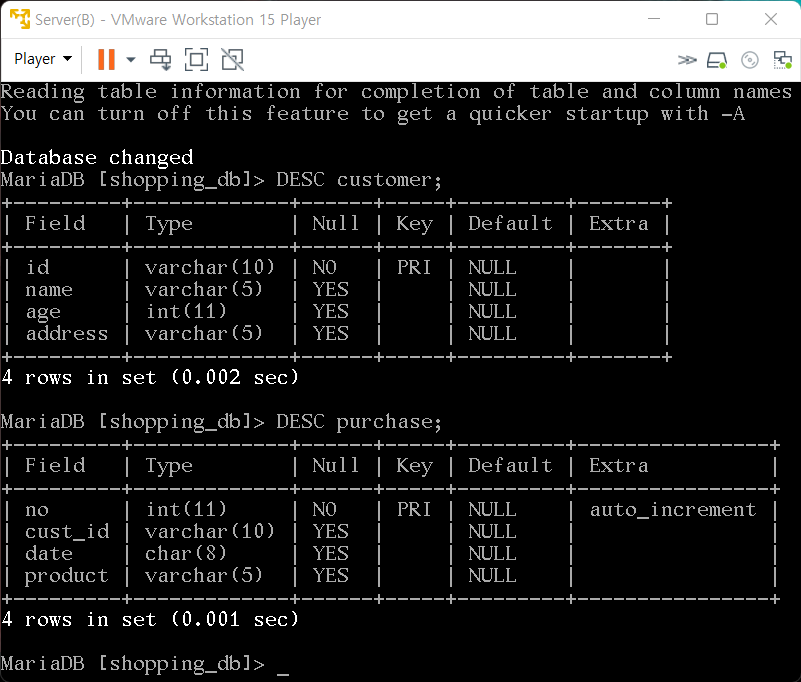Click 'auto_increment' in the Extra column
This screenshot has height=682, width=801.
[x=673, y=510]
